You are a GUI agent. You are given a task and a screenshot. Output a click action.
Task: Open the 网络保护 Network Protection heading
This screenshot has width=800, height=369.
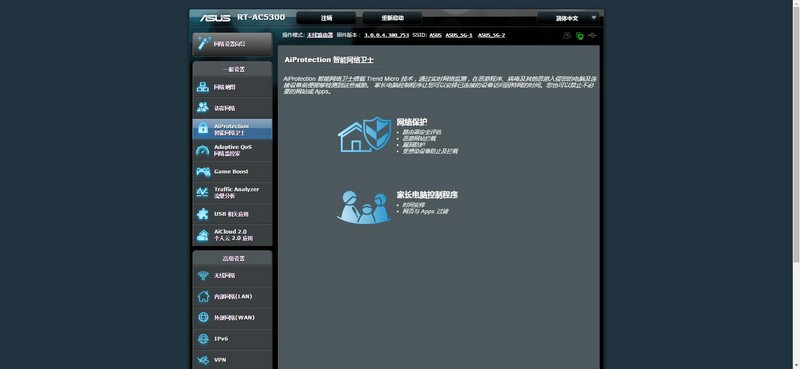[x=412, y=122]
